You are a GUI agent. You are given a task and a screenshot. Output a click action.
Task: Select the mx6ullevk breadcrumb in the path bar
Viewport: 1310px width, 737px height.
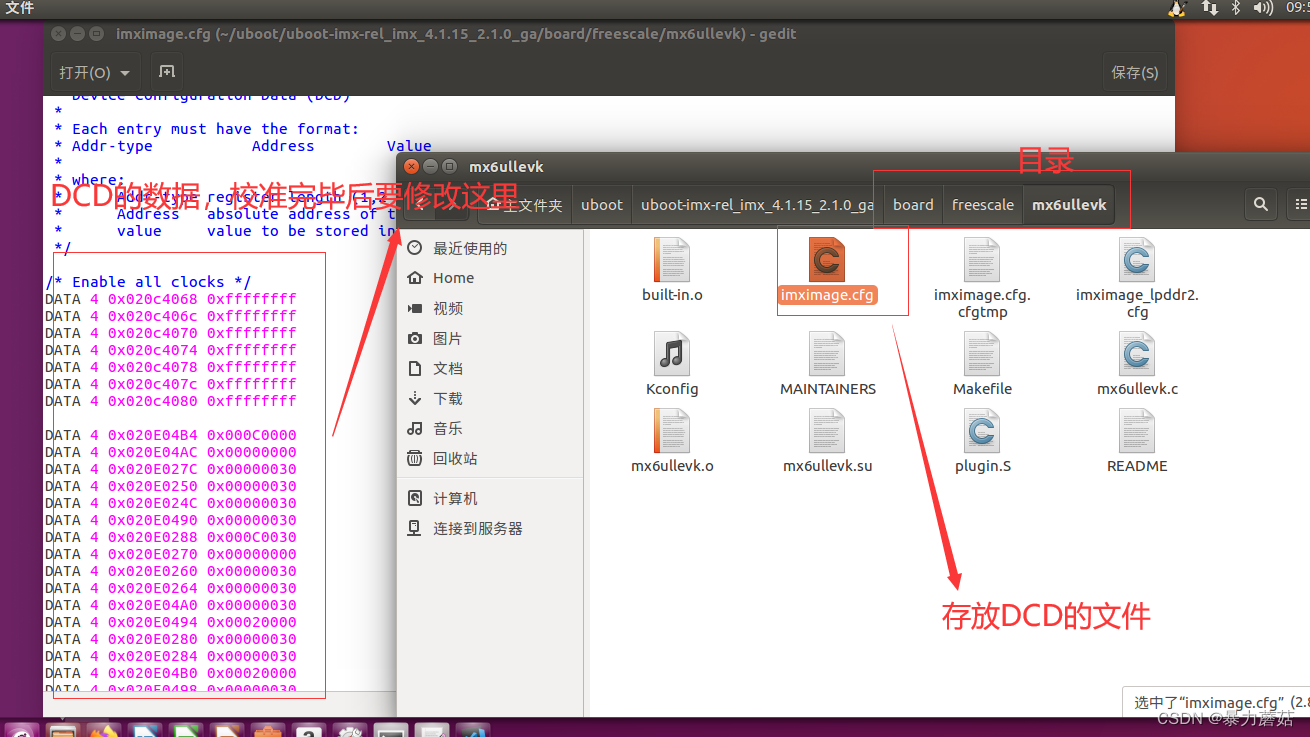tap(1068, 204)
